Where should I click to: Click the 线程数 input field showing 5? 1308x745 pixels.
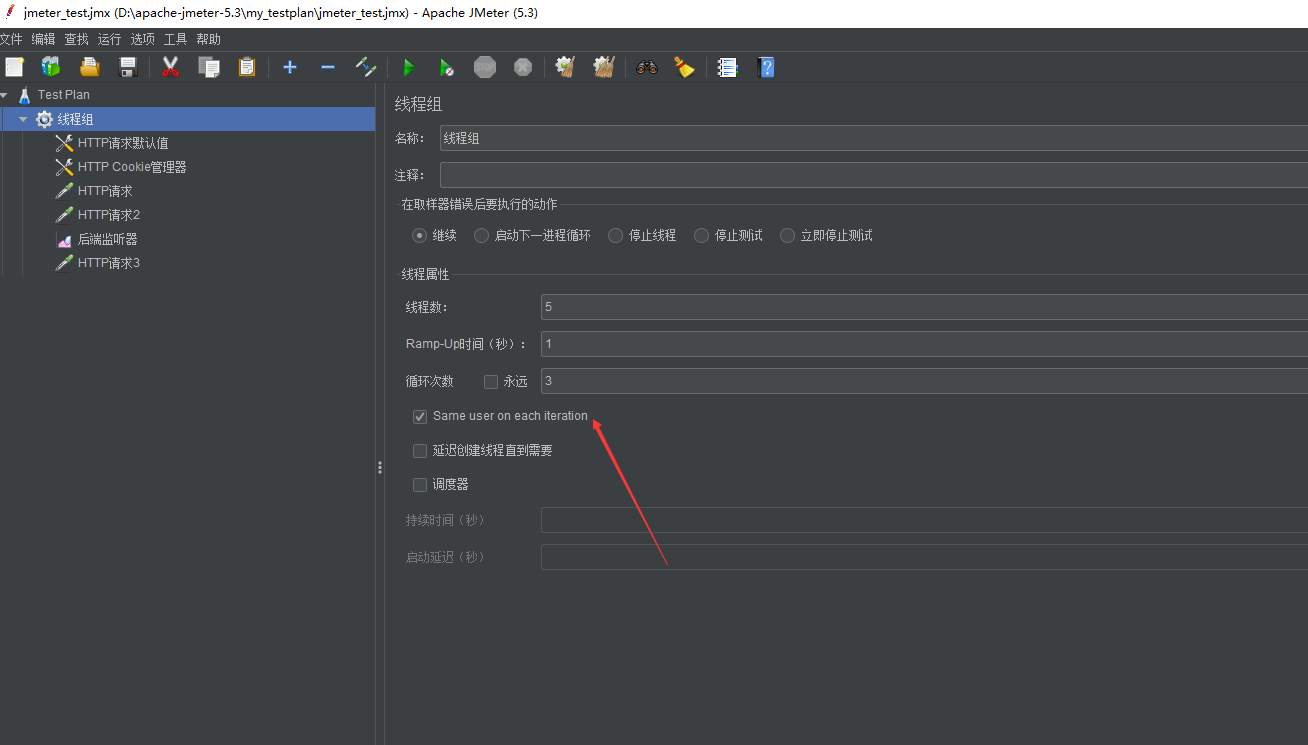[700, 306]
